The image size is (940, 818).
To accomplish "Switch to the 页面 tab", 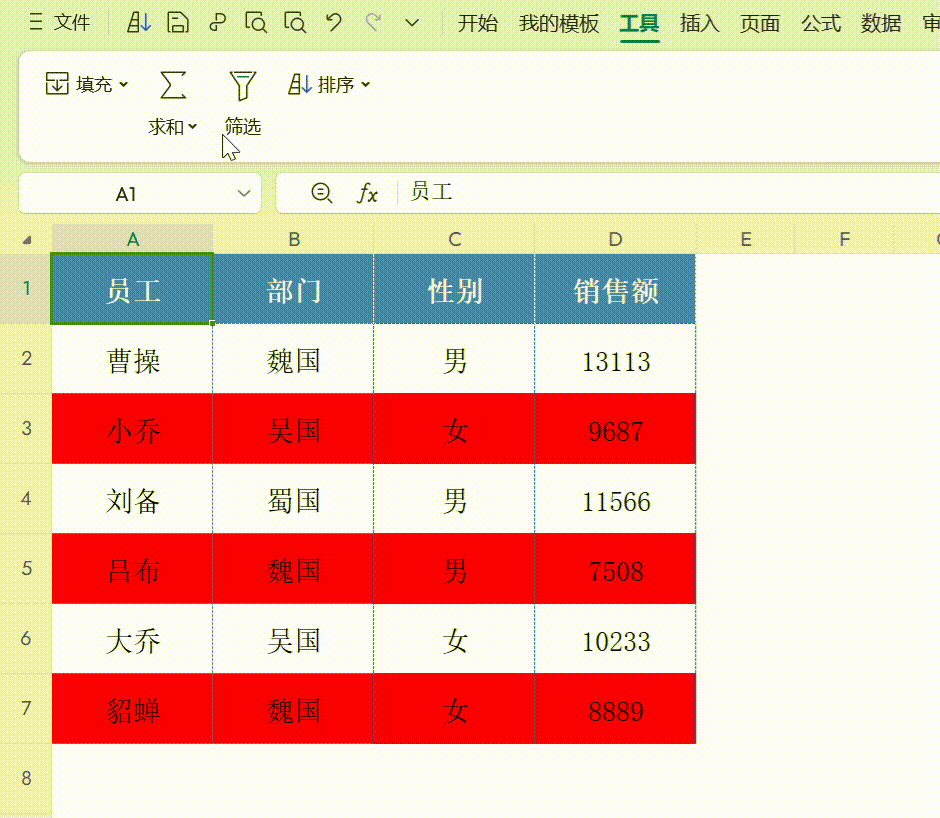I will point(760,23).
